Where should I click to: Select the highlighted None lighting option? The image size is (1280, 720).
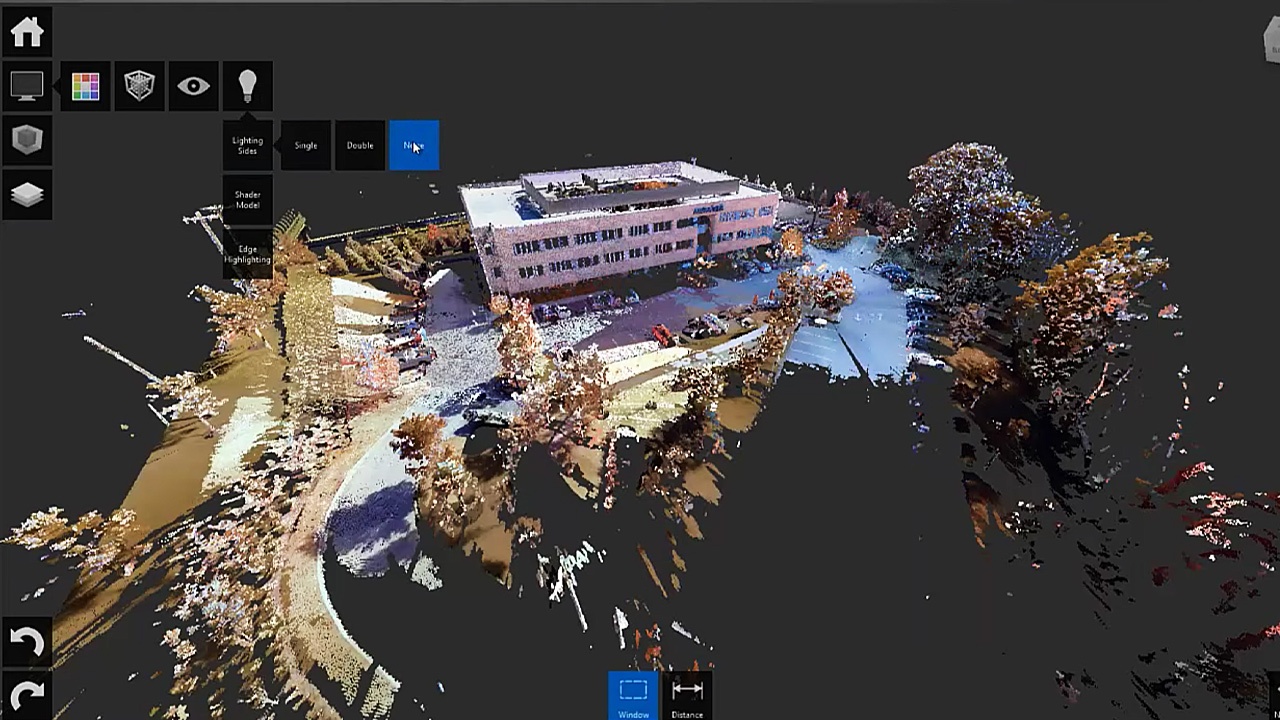(414, 146)
